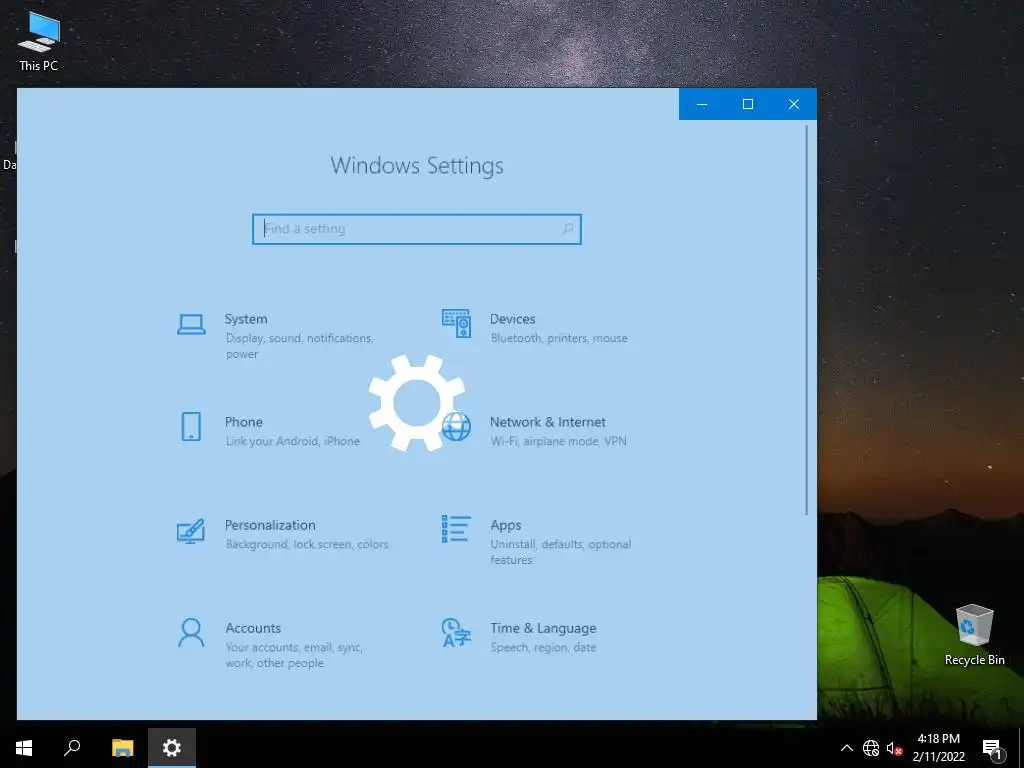Click "Wi-Fi, airplane mode, VPN" description

coord(558,441)
